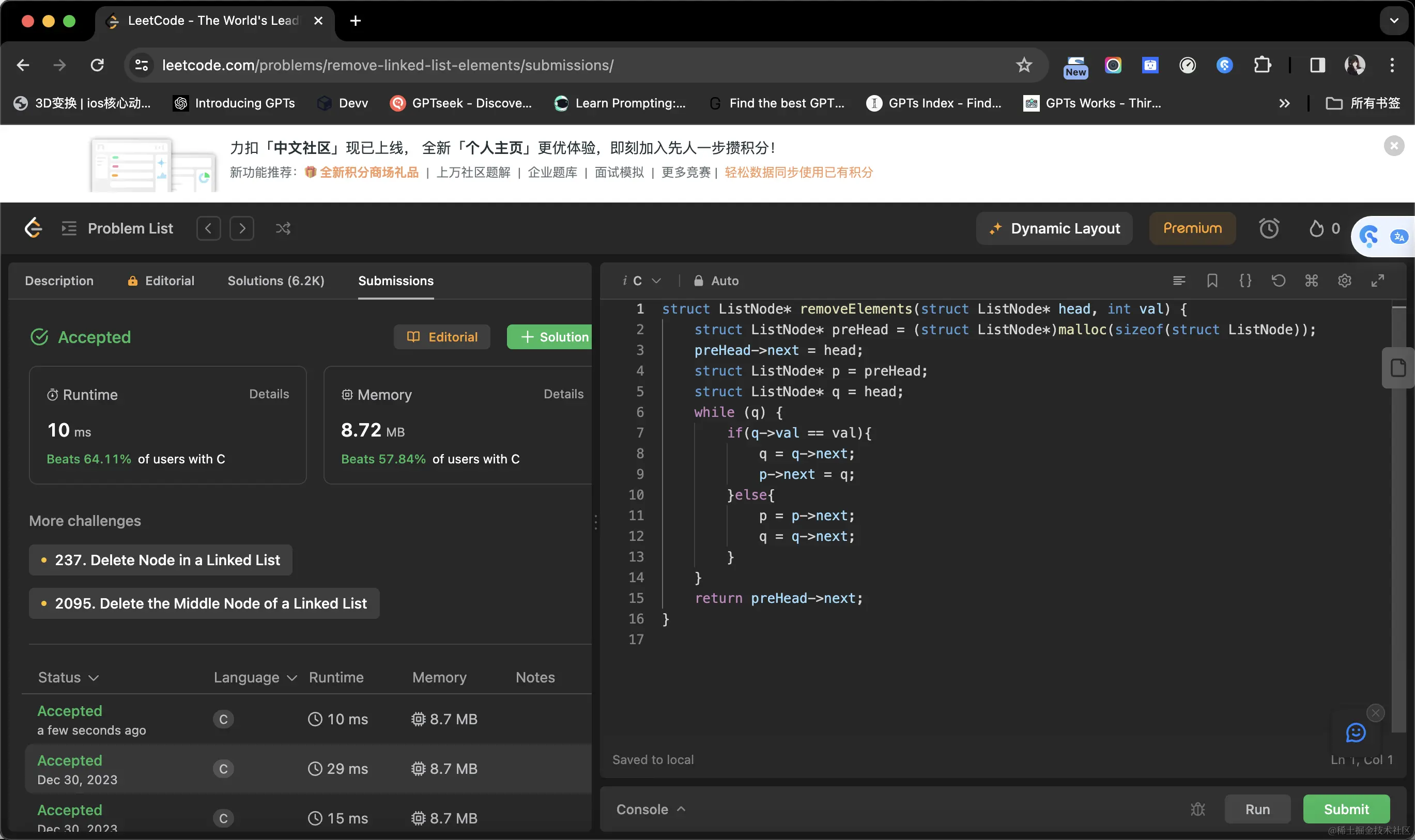Open the editor settings gear icon
This screenshot has height=840, width=1415.
pos(1344,281)
